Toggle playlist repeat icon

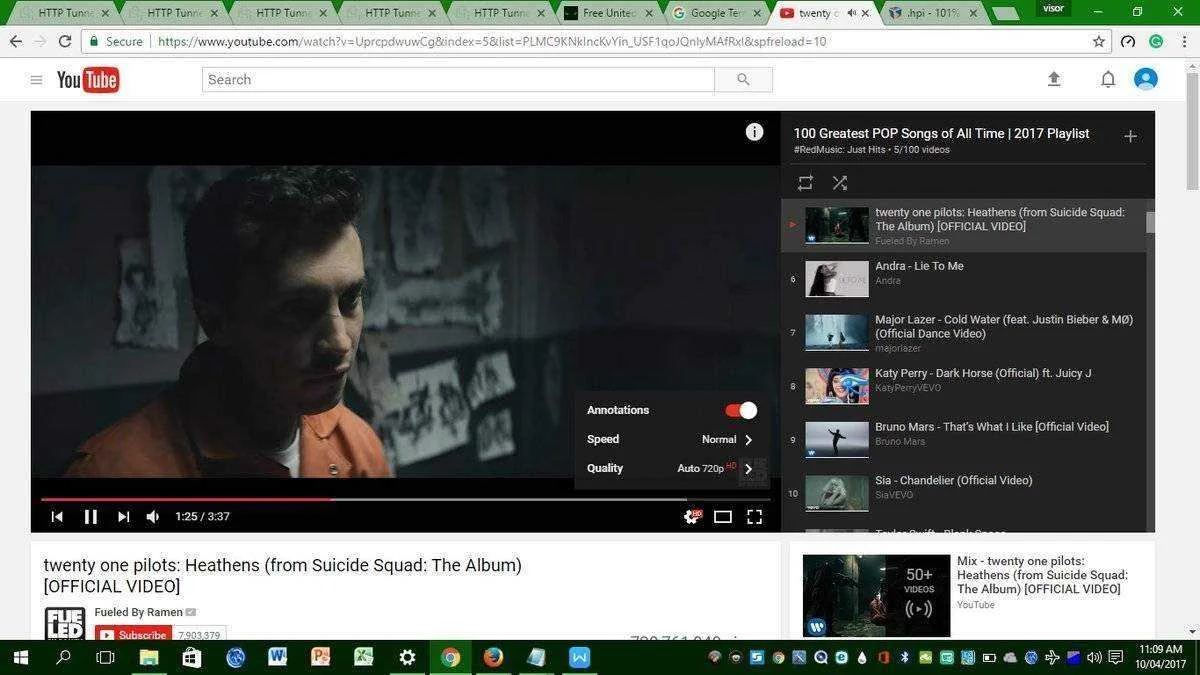pyautogui.click(x=805, y=183)
